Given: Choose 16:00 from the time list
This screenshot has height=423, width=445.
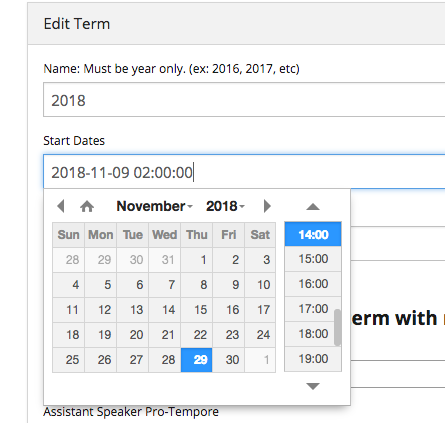Looking at the screenshot, I should coord(313,284).
